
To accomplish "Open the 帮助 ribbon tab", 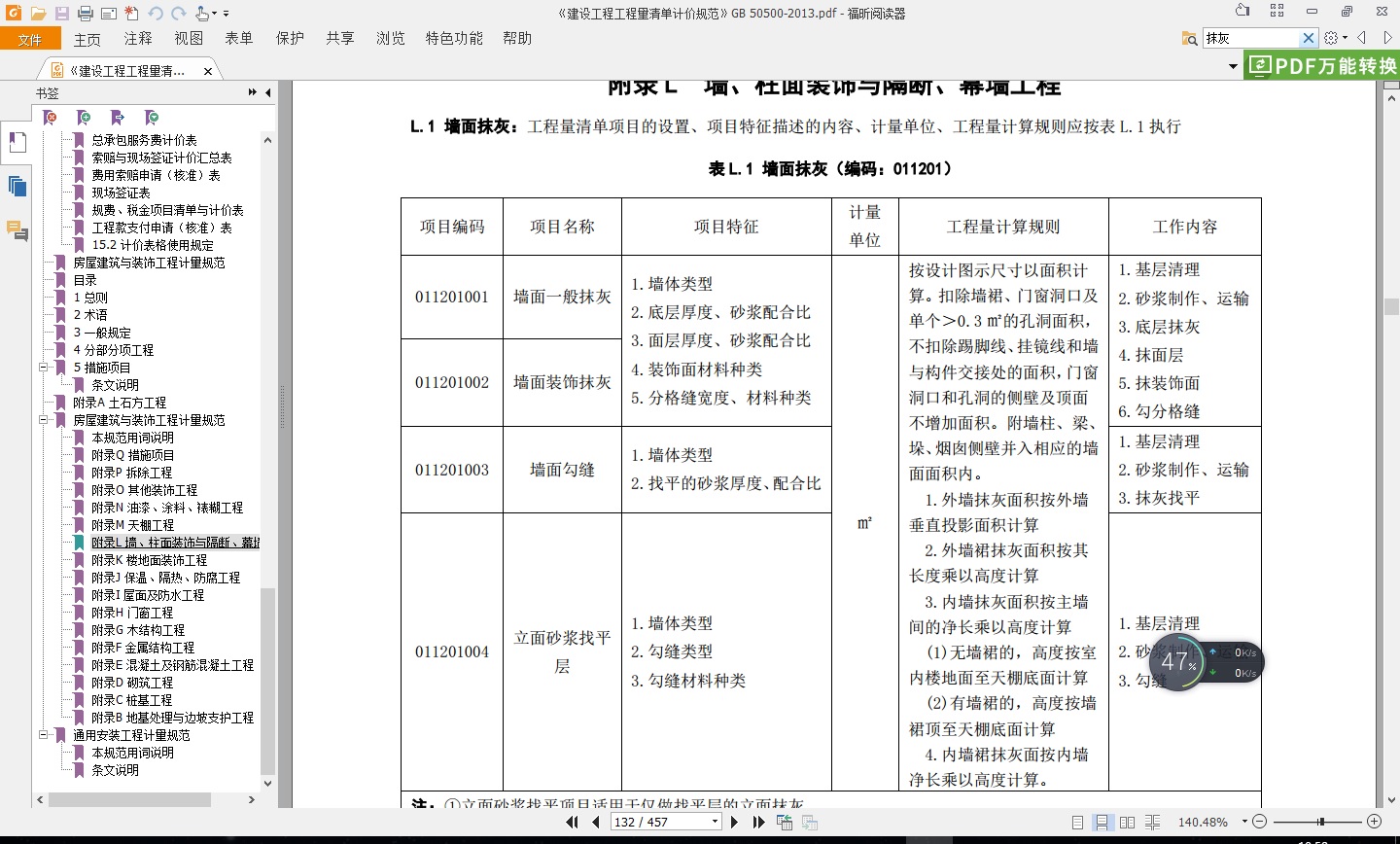I will pos(517,38).
